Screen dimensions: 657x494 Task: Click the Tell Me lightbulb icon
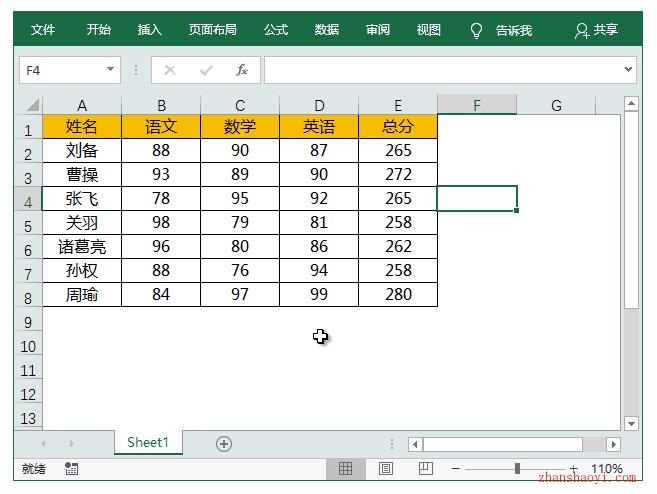click(476, 30)
